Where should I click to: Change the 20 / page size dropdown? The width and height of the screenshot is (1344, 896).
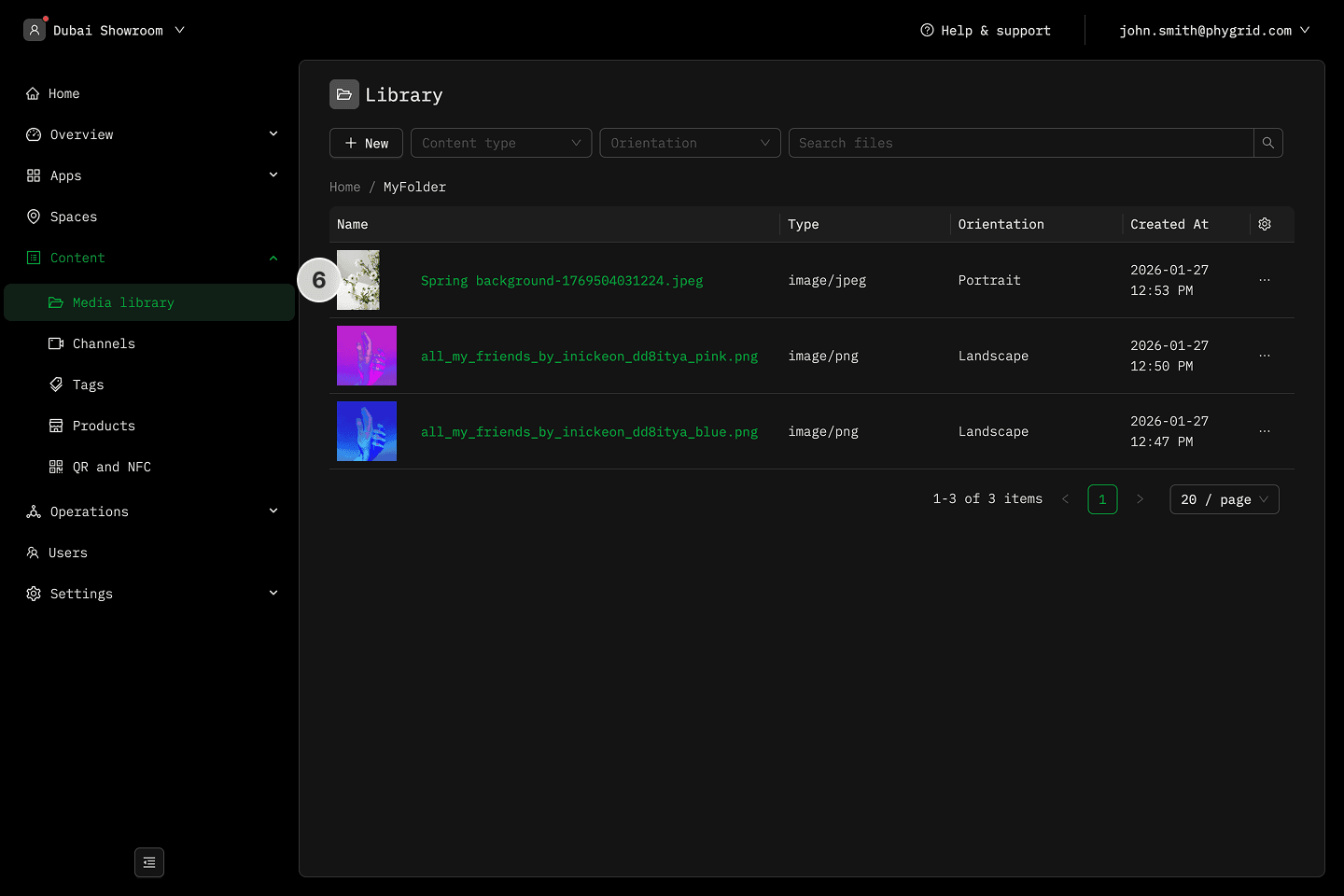point(1224,499)
